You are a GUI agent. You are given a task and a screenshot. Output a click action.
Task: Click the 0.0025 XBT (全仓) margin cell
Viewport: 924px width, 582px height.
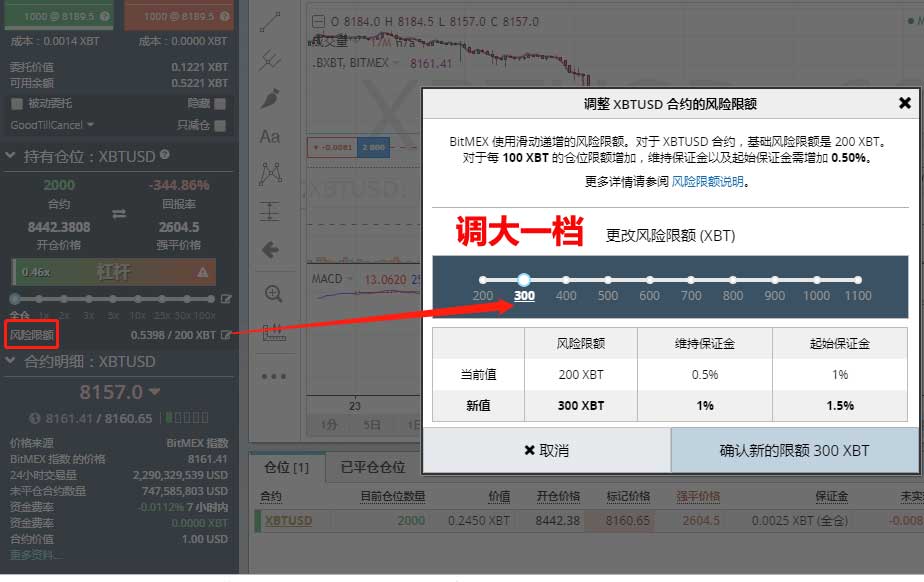point(800,521)
